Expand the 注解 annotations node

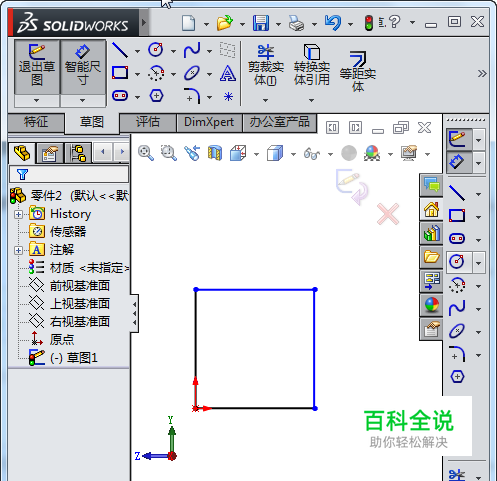(x=19, y=250)
